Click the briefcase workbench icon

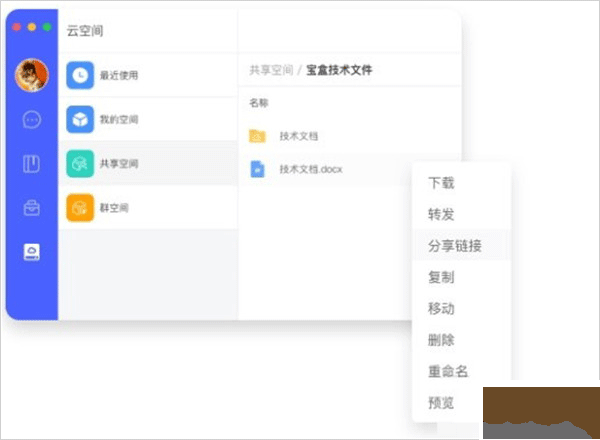pyautogui.click(x=32, y=208)
